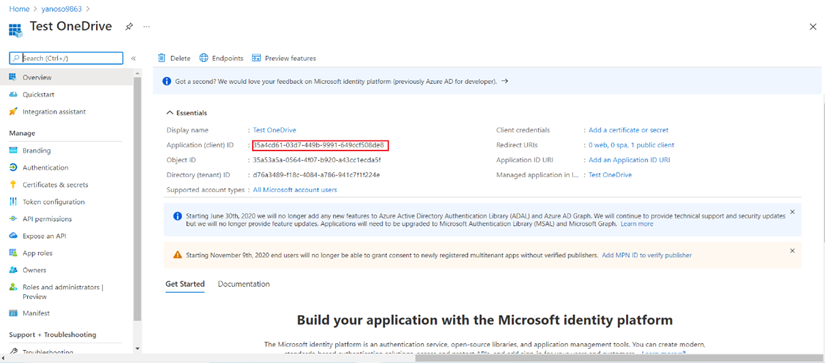The width and height of the screenshot is (825, 363).
Task: Click Add MPN ID to verify publisher
Action: point(647,255)
